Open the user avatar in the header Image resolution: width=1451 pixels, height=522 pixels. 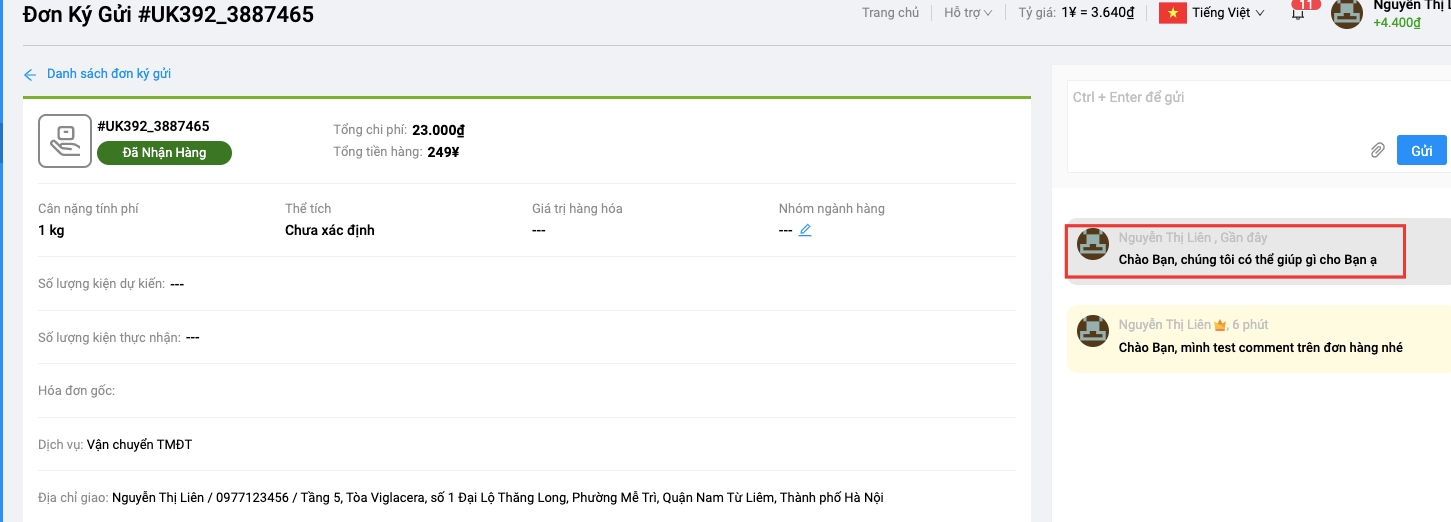pyautogui.click(x=1347, y=13)
